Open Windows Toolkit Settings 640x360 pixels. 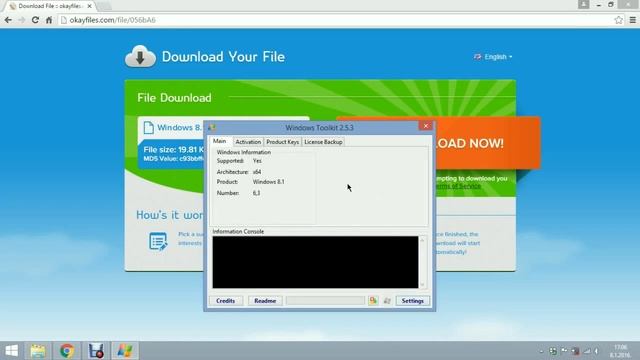click(413, 301)
